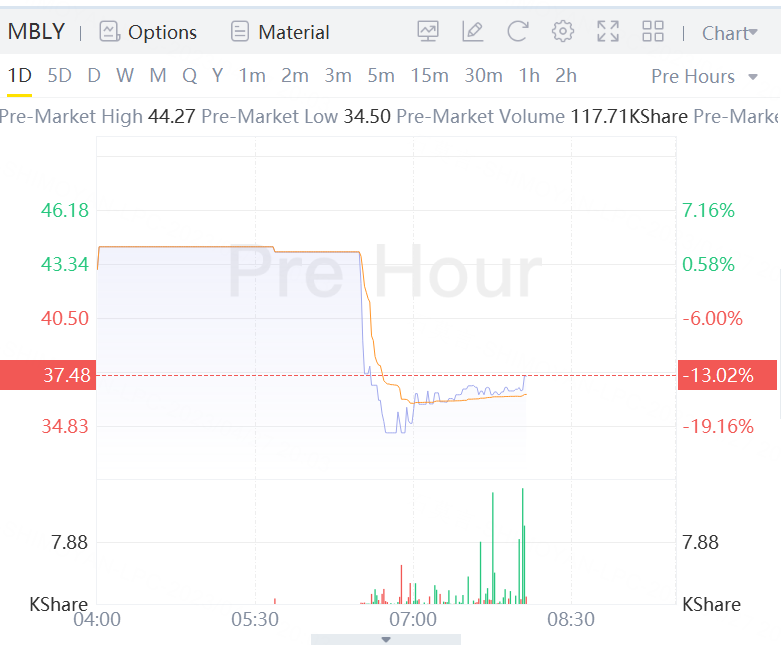Choose the 1h interval tab

point(529,75)
